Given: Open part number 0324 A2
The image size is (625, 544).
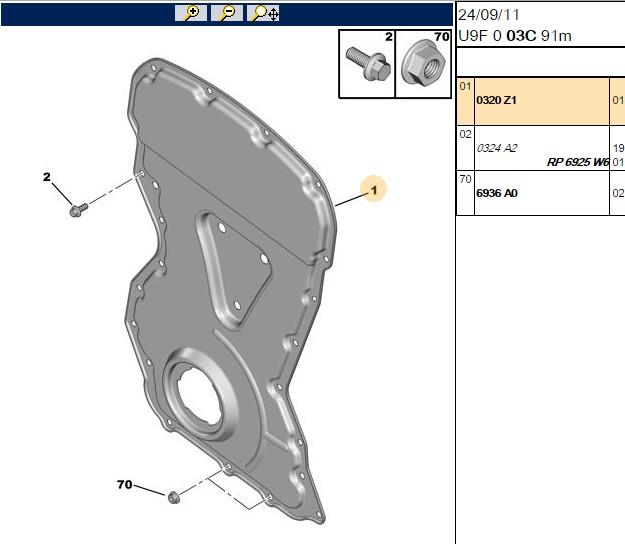Looking at the screenshot, I should pyautogui.click(x=497, y=148).
